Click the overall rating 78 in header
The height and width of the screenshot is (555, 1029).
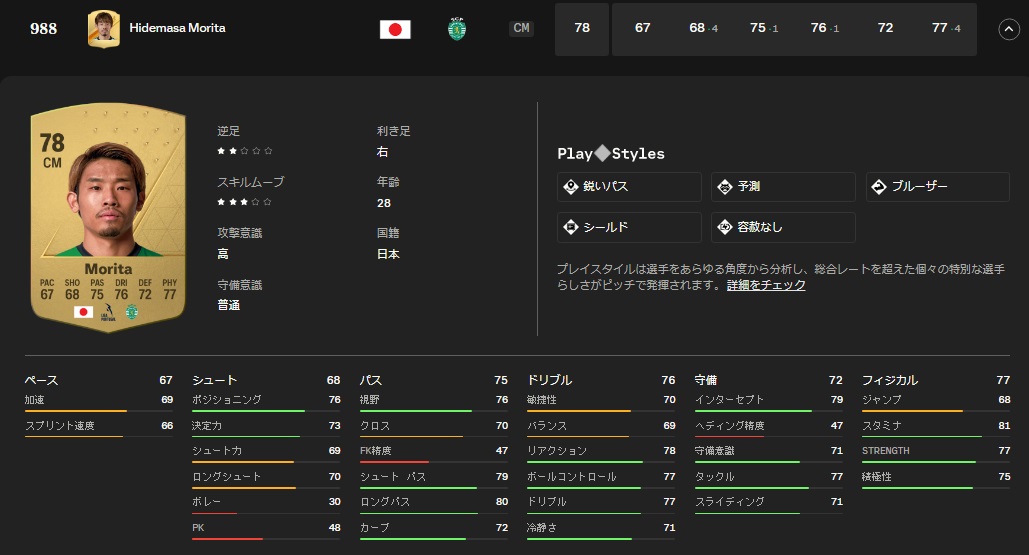(x=582, y=29)
